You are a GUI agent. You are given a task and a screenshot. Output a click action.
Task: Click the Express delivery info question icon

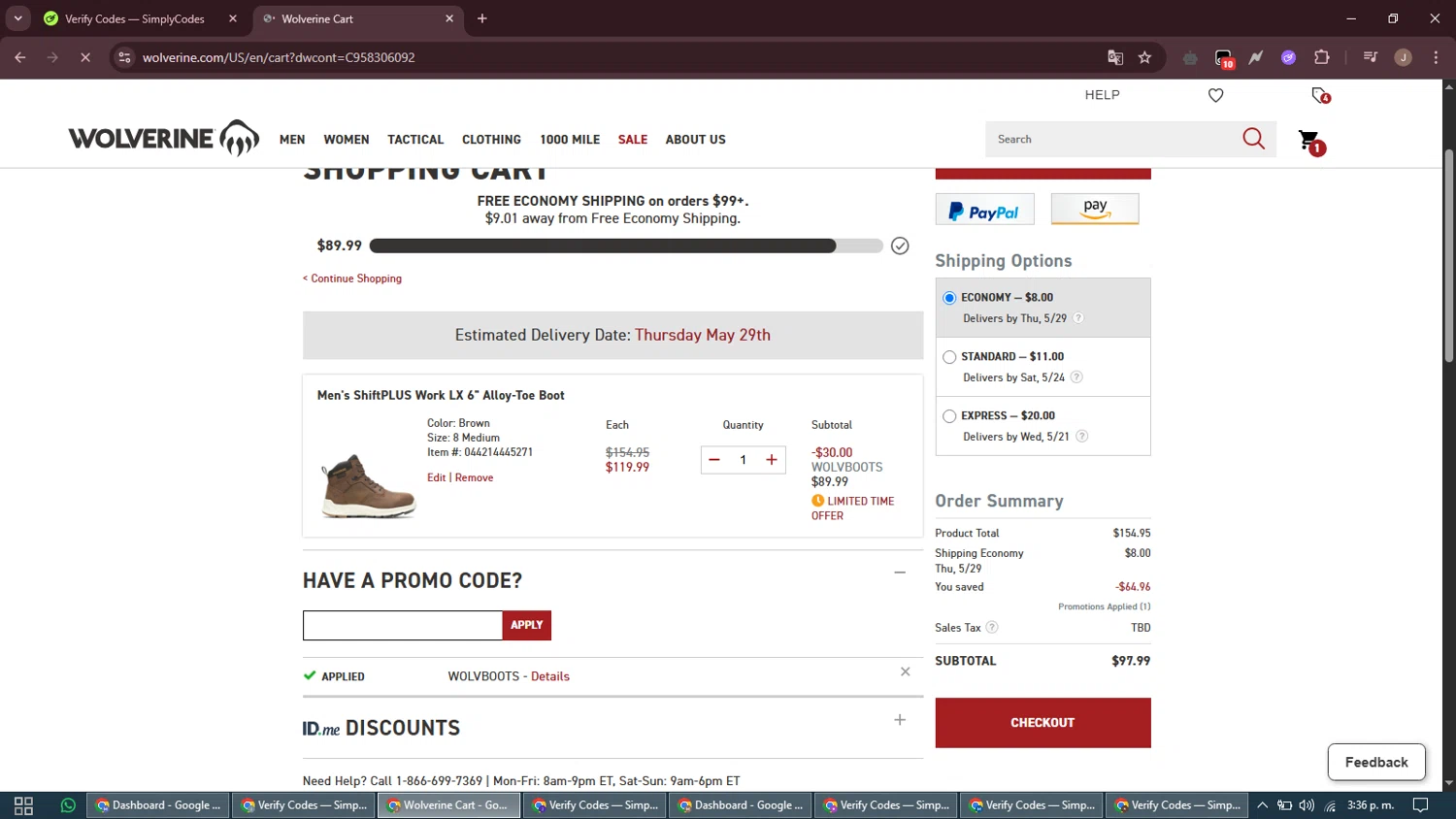[x=1081, y=437]
